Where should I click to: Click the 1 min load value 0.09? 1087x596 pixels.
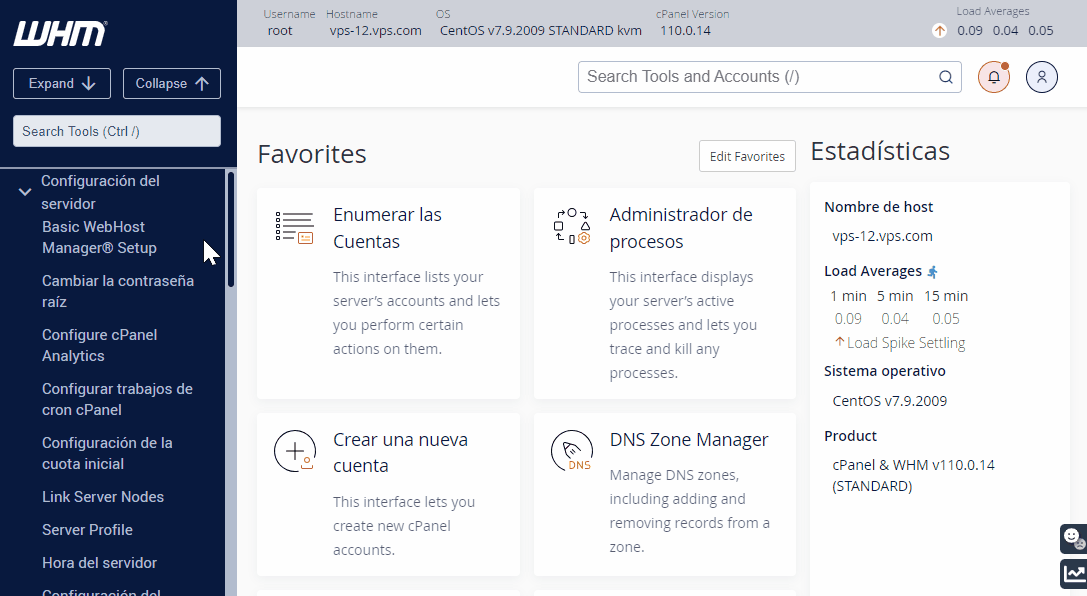(848, 319)
